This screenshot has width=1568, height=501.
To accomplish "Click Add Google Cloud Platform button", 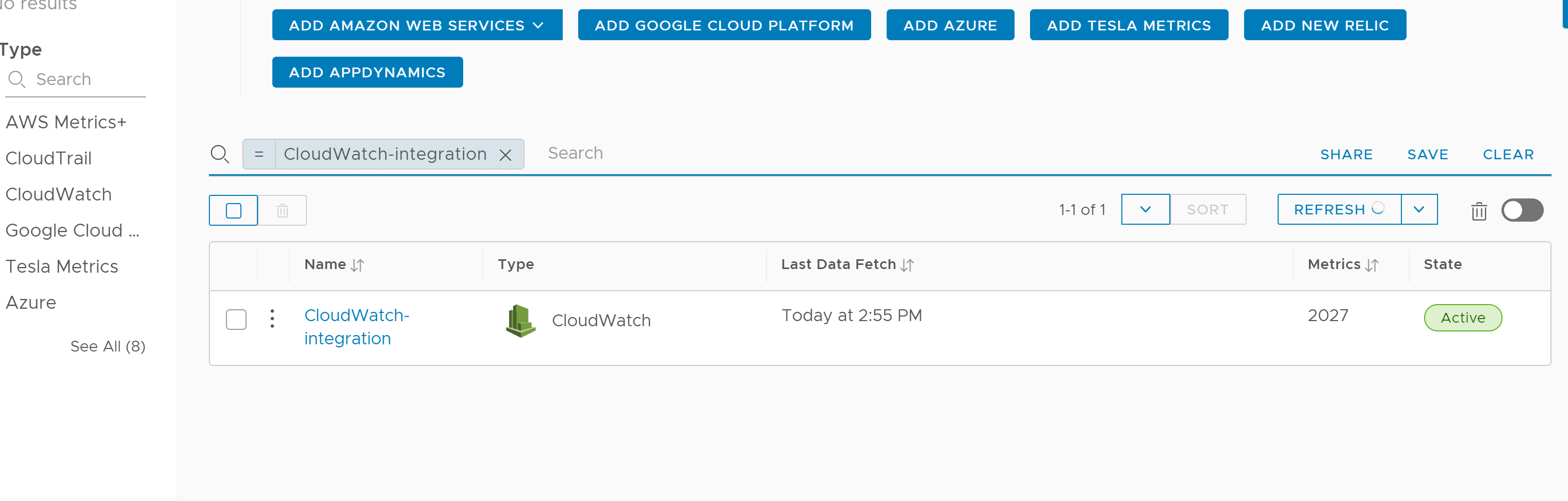I will [724, 26].
